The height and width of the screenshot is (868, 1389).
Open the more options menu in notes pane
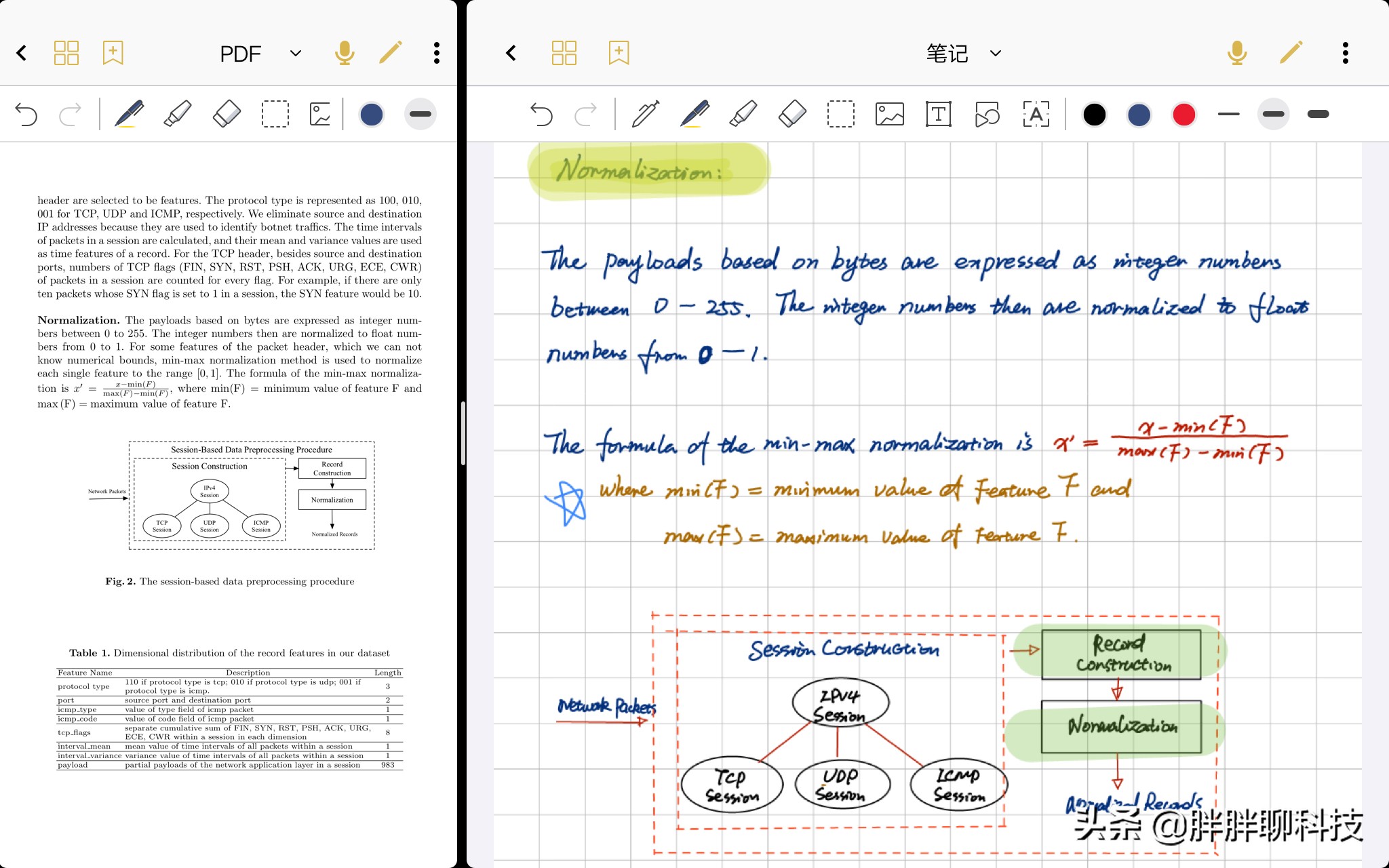[x=1345, y=53]
